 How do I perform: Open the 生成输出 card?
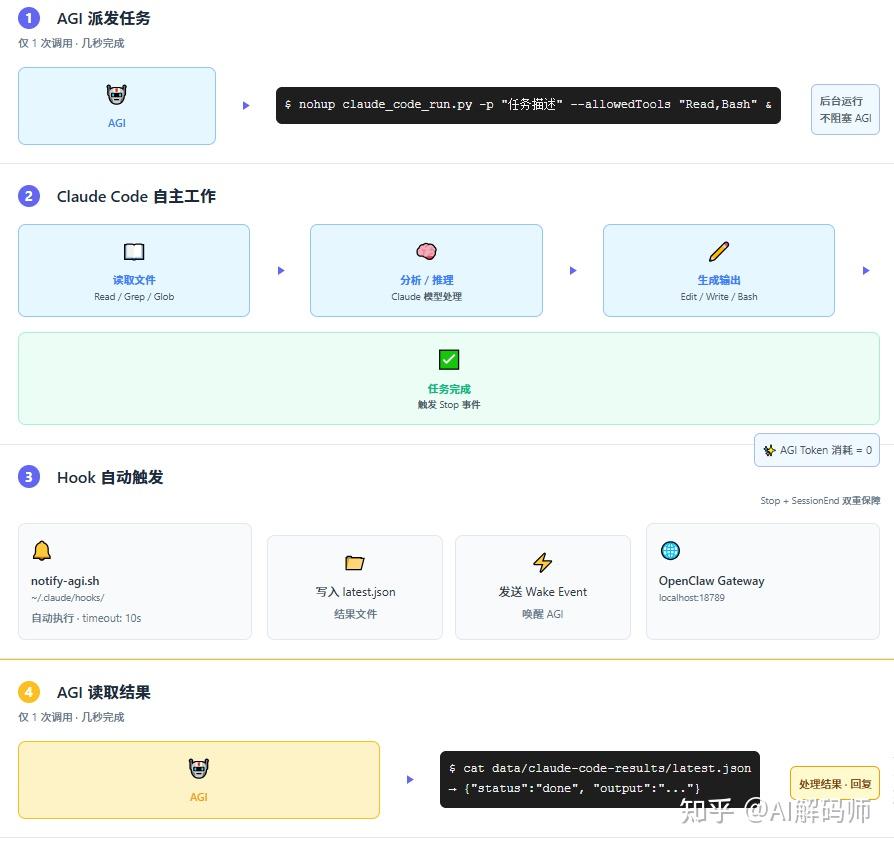click(x=719, y=270)
